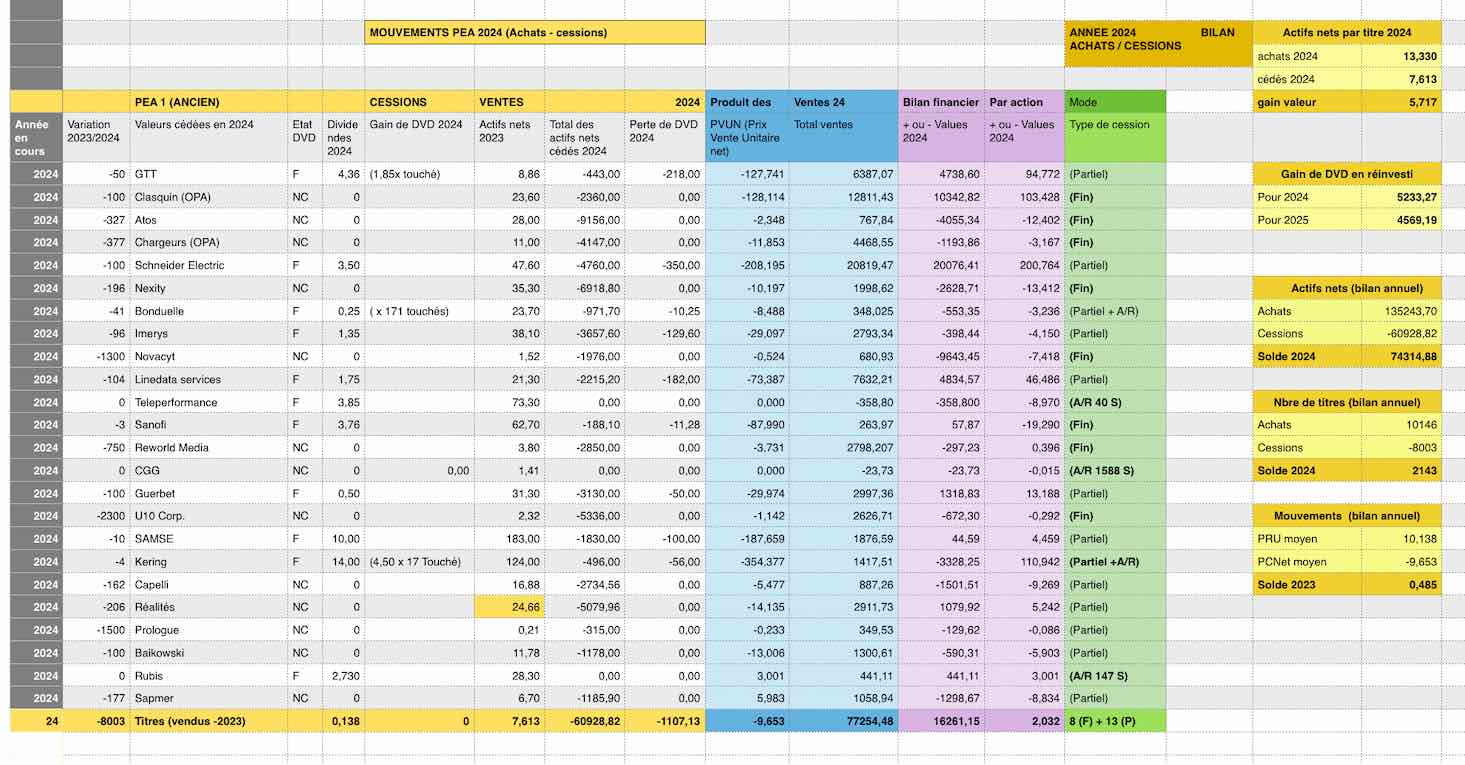Select the total ventes 77254,48 cell
Viewport: 1465px width, 765px height.
coord(842,721)
